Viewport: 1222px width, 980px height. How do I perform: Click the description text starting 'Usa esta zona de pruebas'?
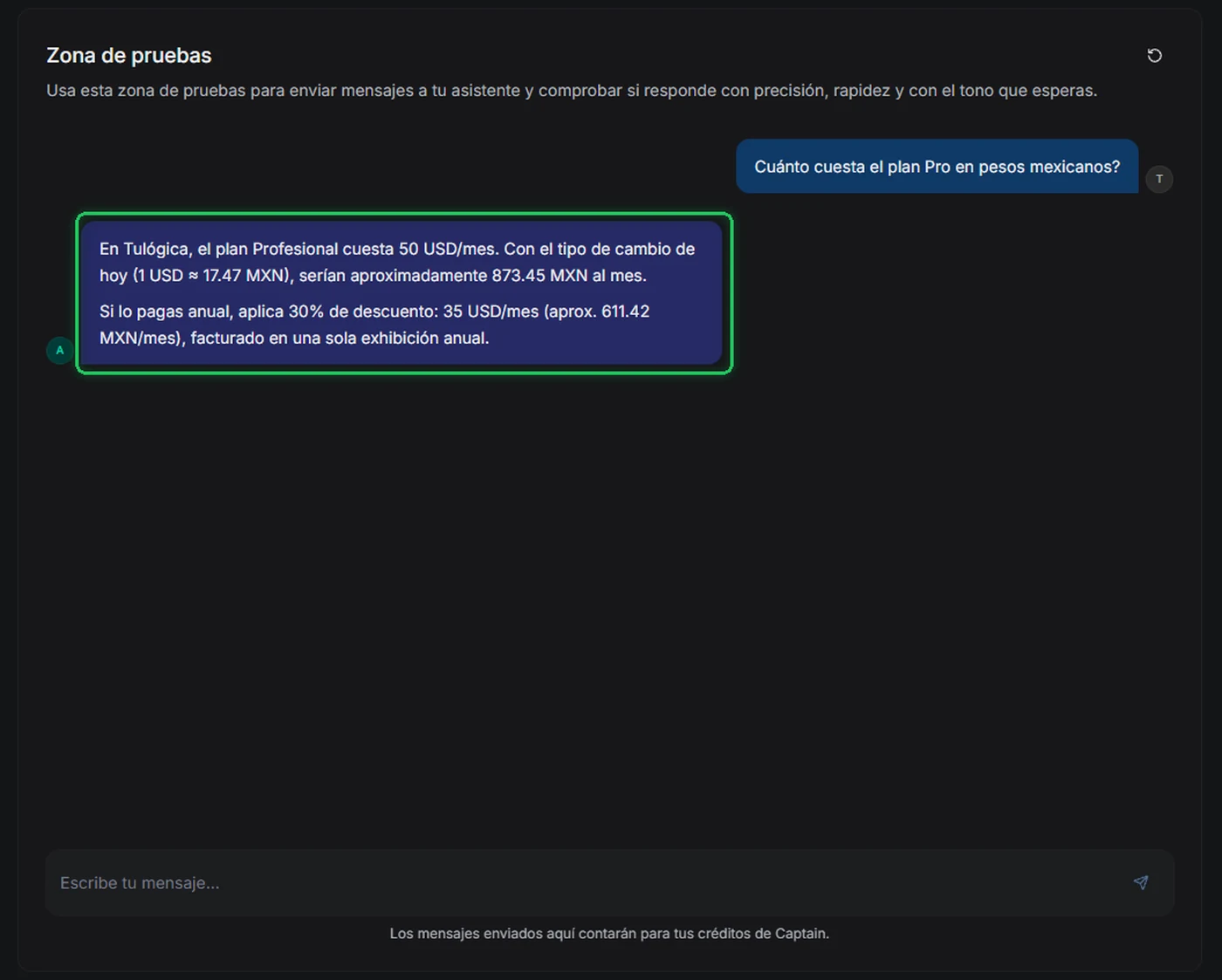click(x=572, y=91)
